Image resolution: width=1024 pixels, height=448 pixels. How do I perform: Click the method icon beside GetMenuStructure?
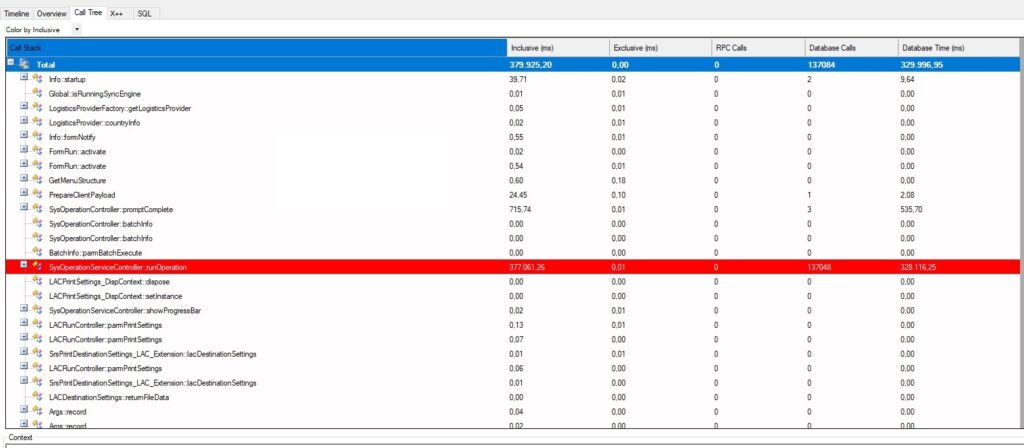coord(37,180)
